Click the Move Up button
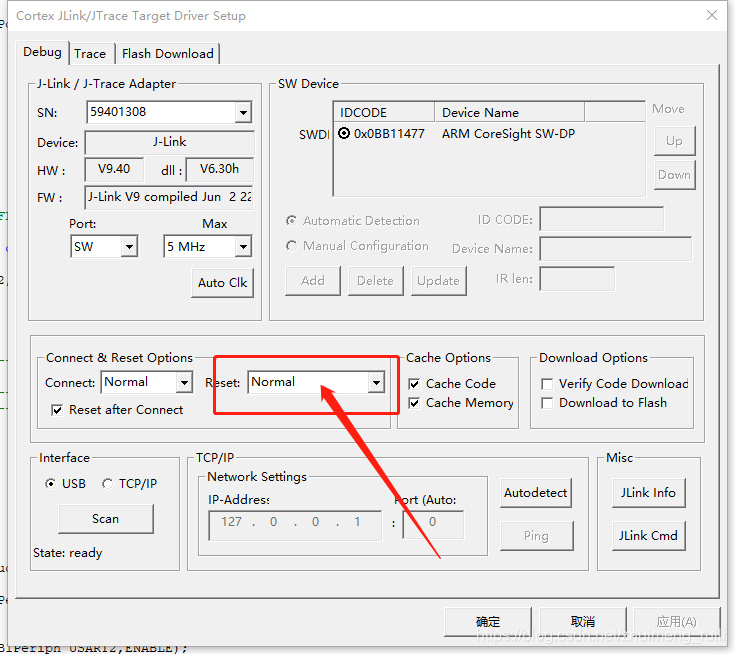The width and height of the screenshot is (735, 654). pyautogui.click(x=674, y=141)
